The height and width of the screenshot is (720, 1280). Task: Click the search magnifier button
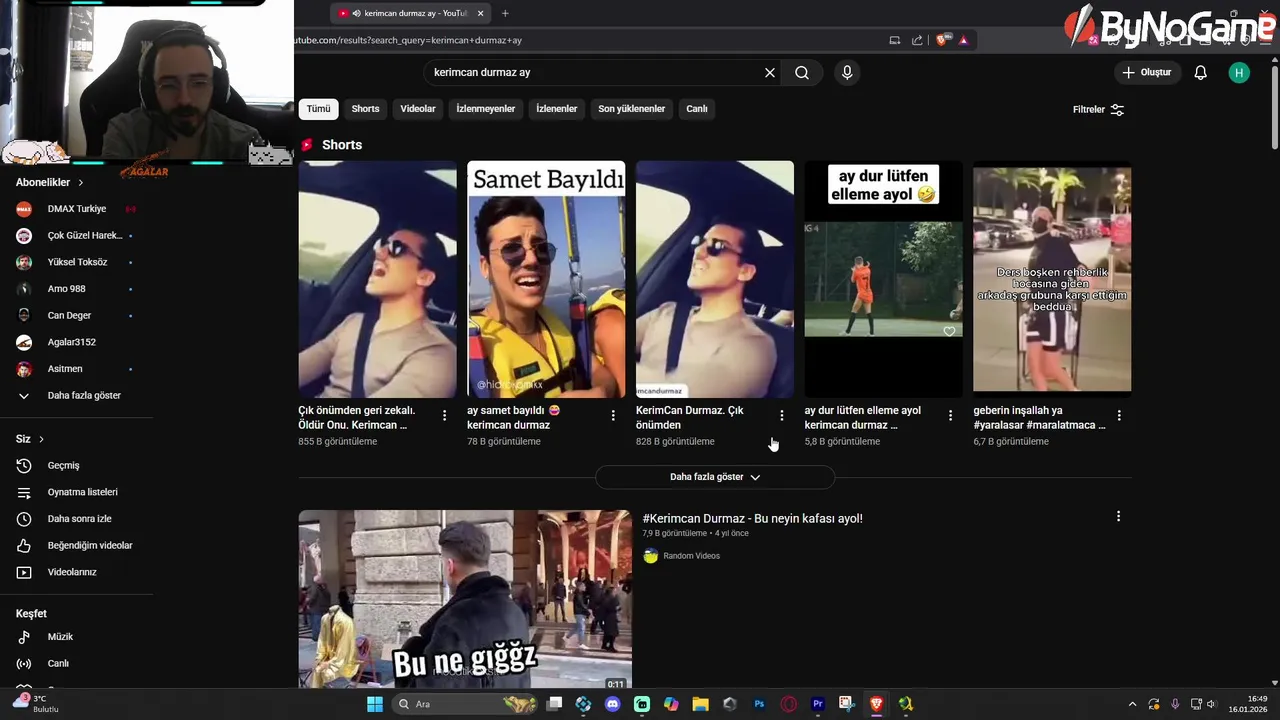802,73
